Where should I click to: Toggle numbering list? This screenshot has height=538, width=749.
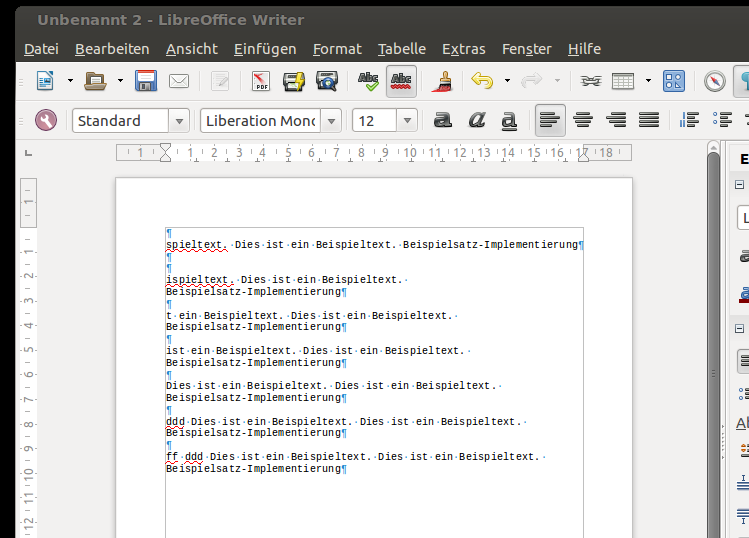pos(689,120)
